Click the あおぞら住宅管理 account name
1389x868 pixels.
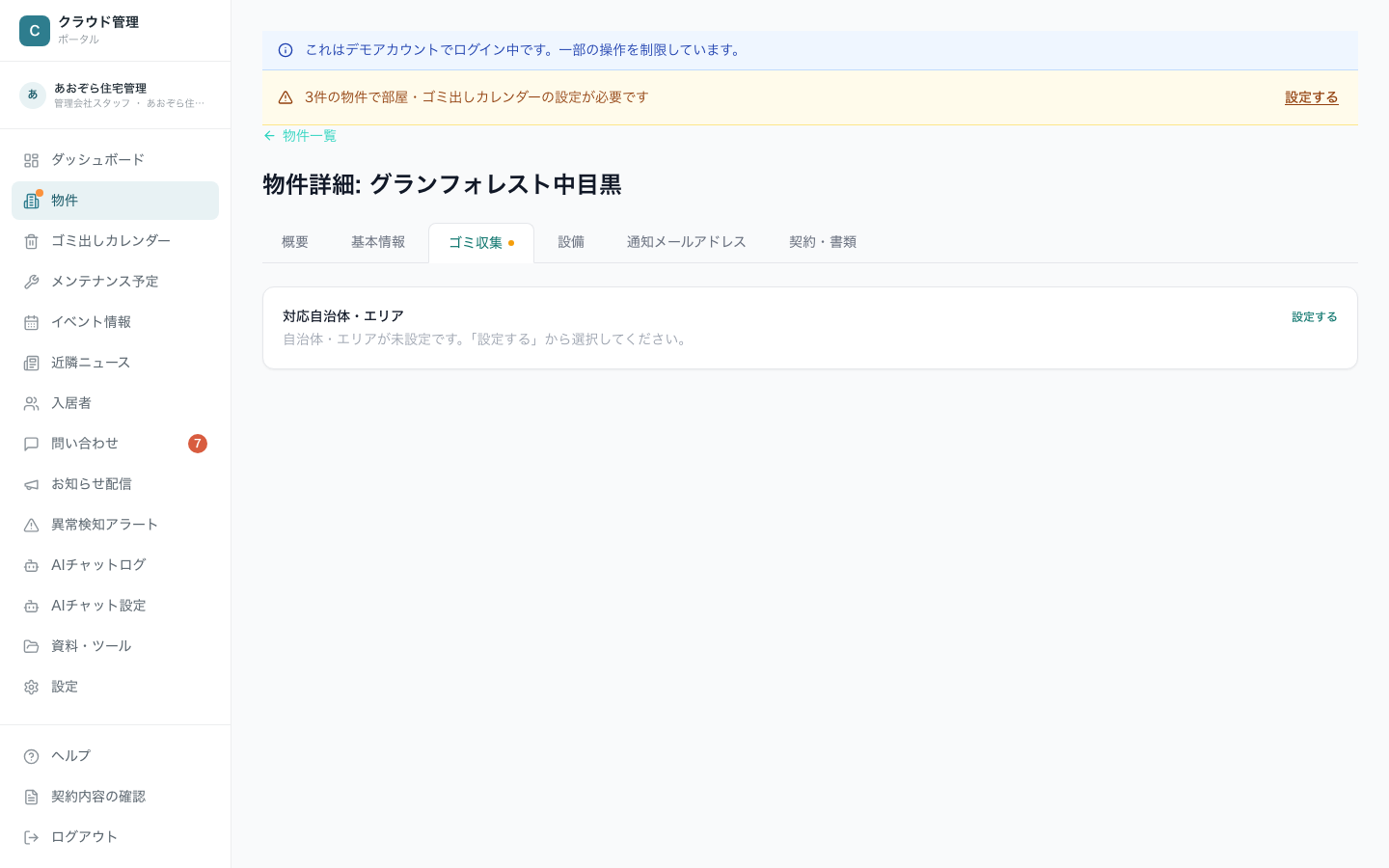coord(100,88)
